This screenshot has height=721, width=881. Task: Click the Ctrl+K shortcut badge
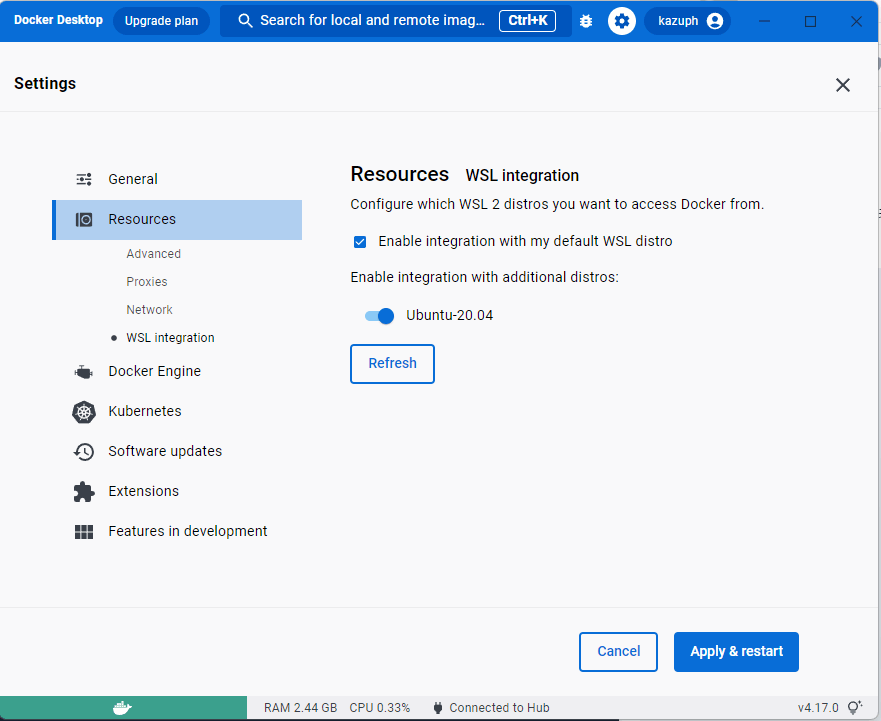[x=527, y=21]
